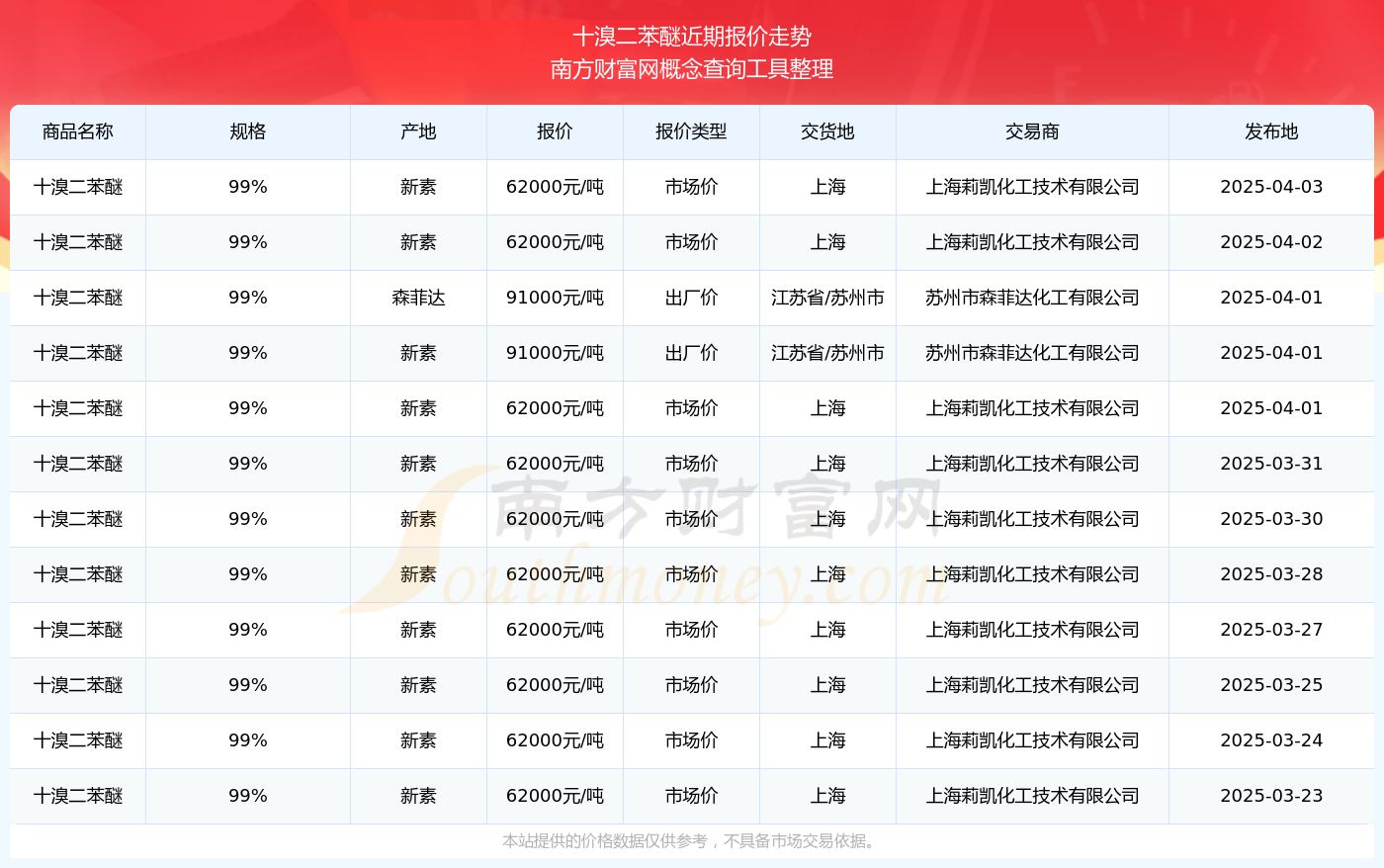This screenshot has height=868, width=1384.
Task: Click 上海莉凯化工技术有限公司 in the 2025-03-28 row
Action: click(x=1032, y=574)
